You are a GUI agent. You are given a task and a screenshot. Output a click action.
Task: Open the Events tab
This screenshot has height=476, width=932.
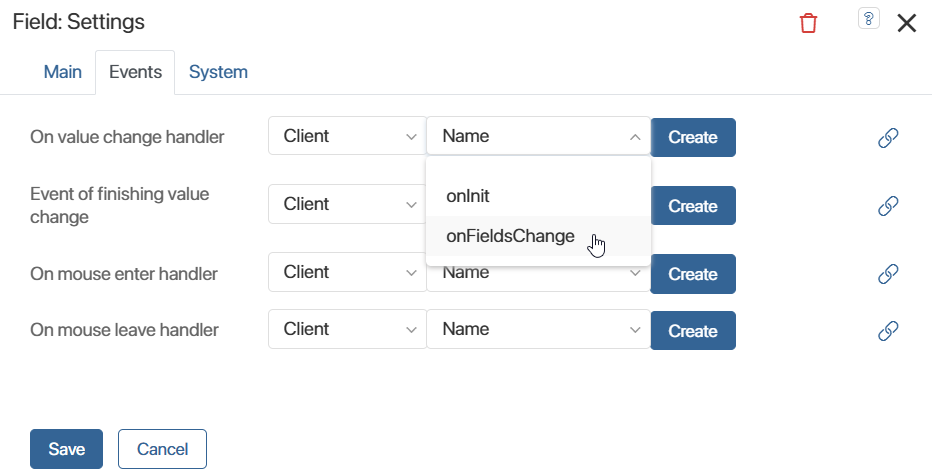point(135,72)
